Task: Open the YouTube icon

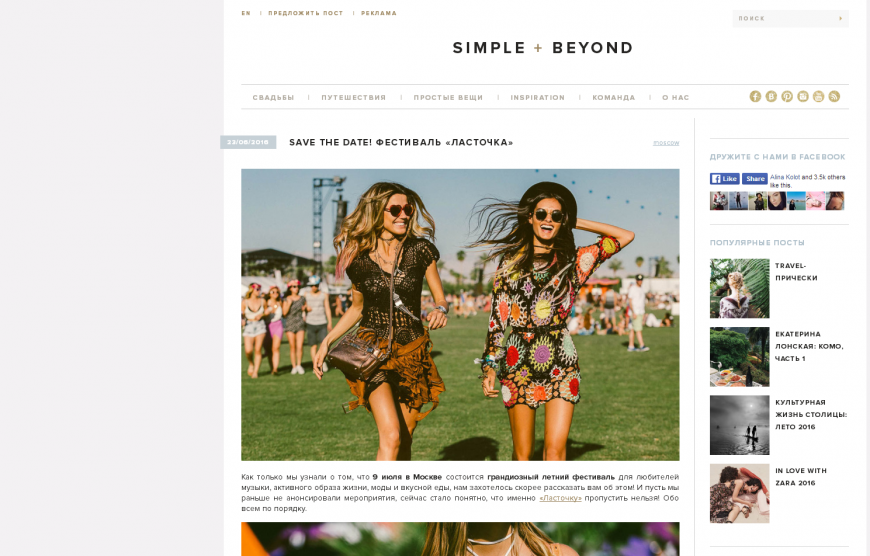Action: (x=818, y=97)
